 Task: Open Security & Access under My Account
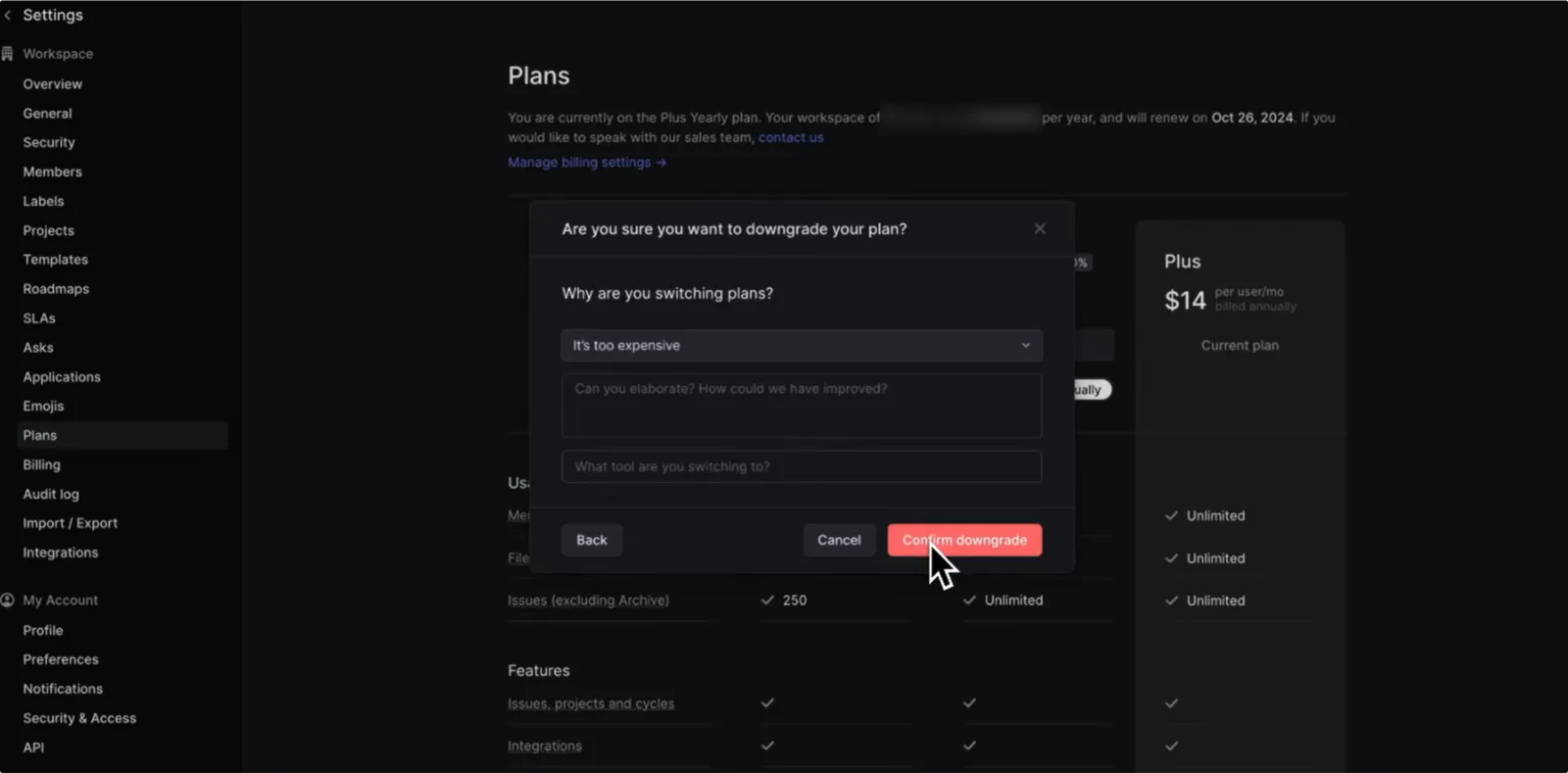79,718
